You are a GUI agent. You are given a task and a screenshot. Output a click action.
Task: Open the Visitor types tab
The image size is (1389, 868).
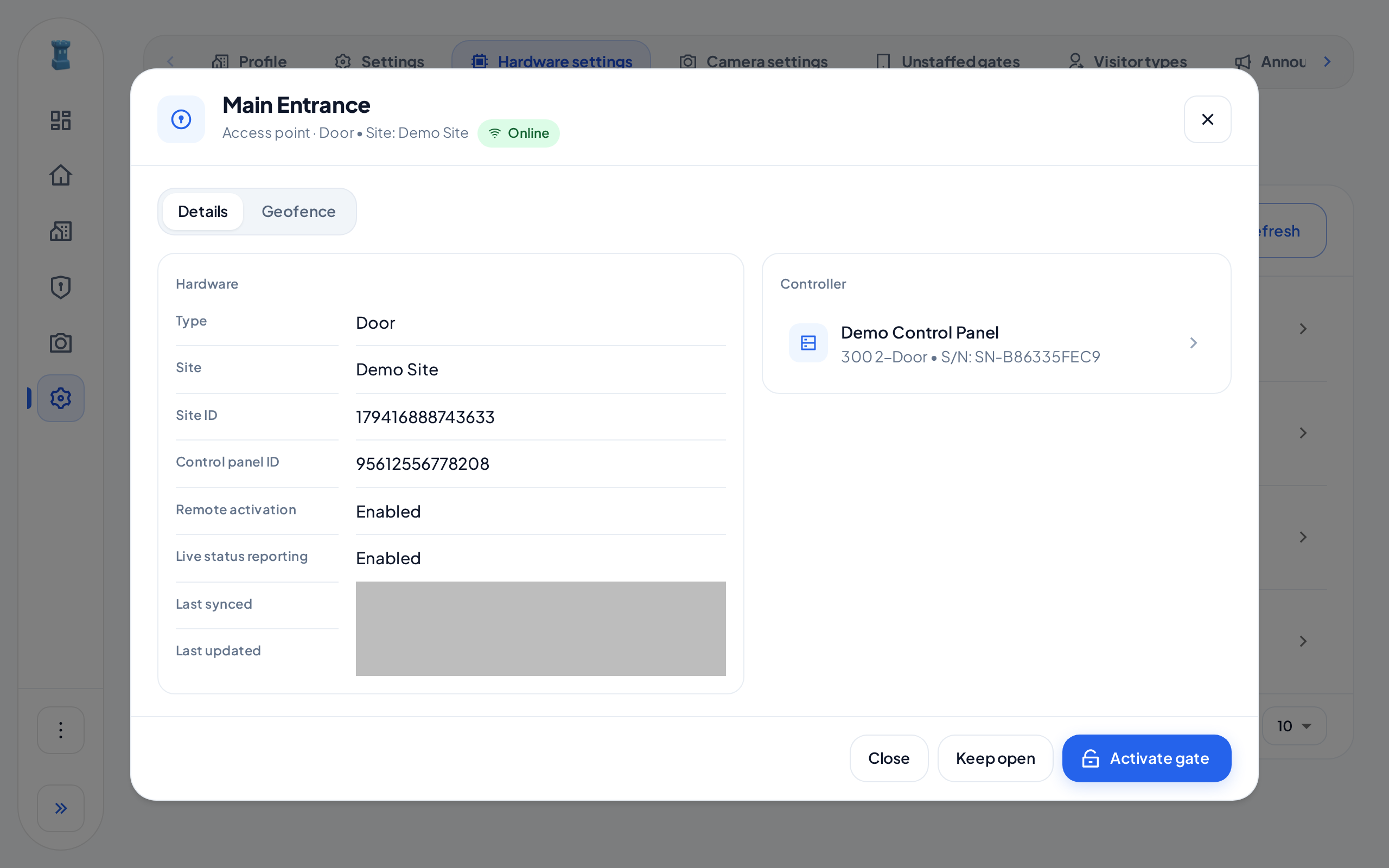point(1128,61)
